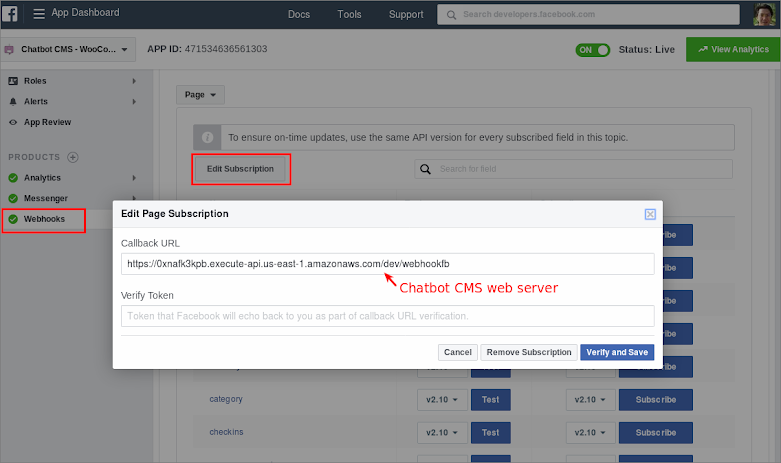Select the APP ID number text
The image size is (781, 463).
click(x=226, y=49)
